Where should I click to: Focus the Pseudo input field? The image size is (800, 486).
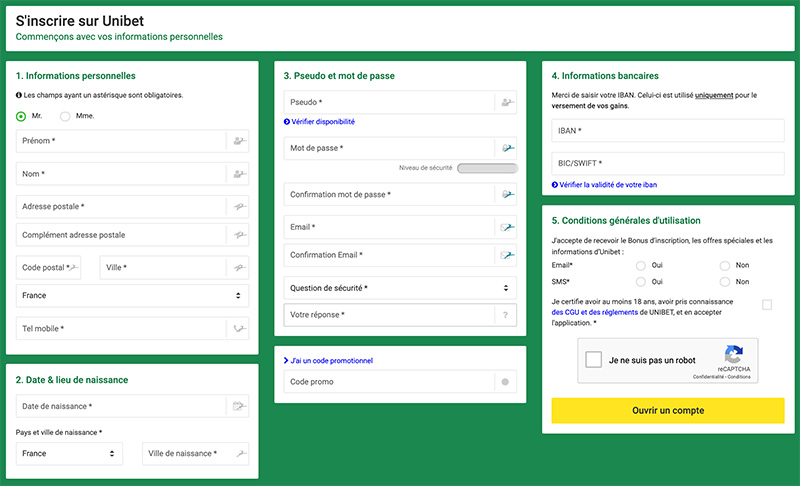click(x=400, y=102)
